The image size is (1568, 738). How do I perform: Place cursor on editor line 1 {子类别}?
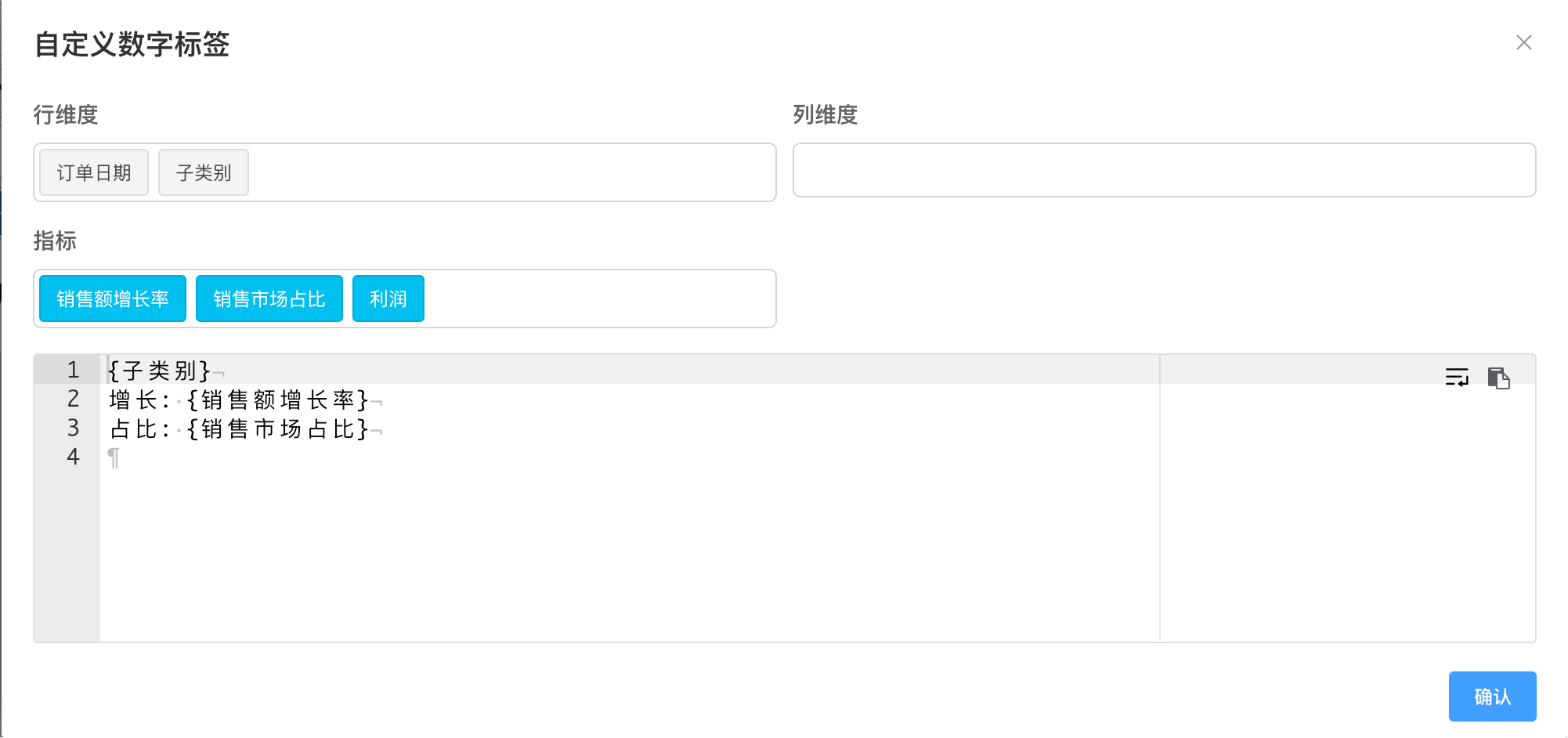160,370
